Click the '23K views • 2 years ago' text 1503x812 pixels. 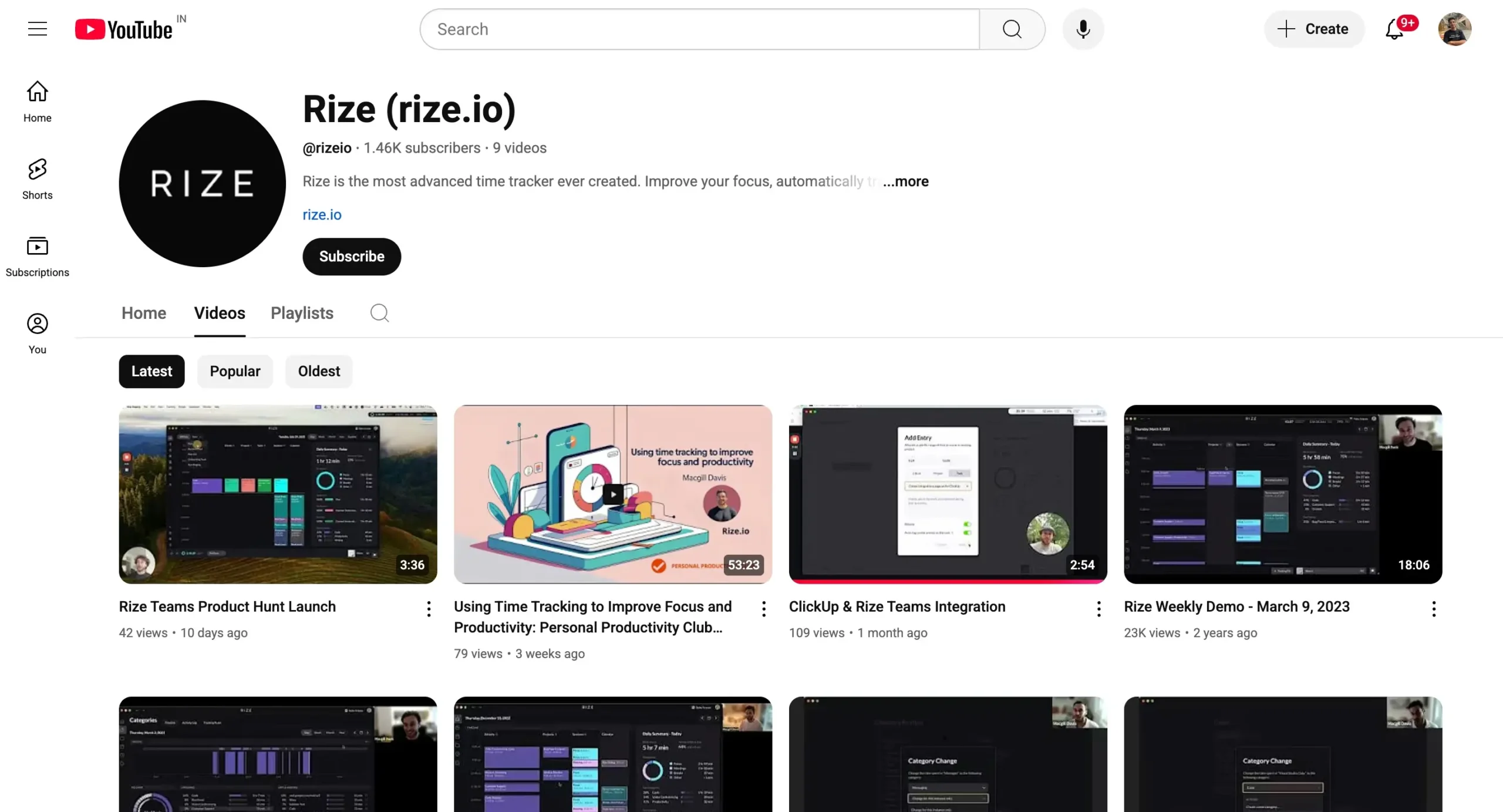pyautogui.click(x=1190, y=633)
